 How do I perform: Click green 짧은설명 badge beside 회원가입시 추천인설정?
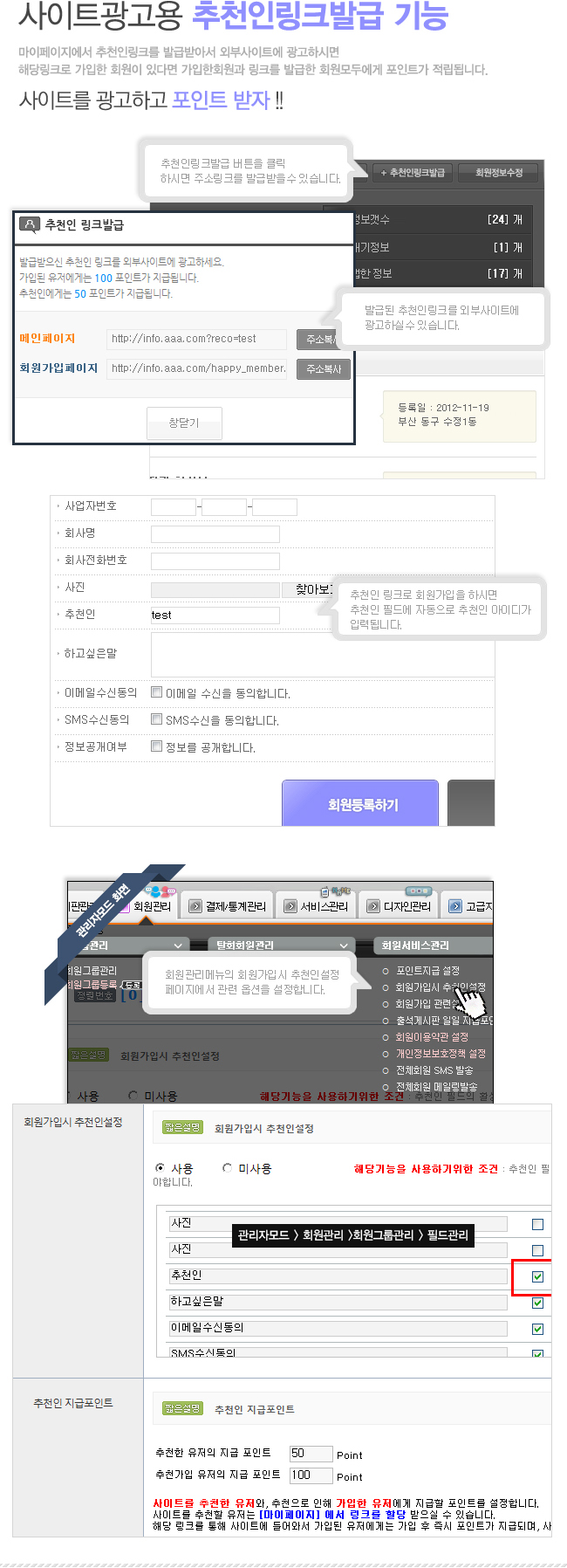click(x=182, y=1127)
